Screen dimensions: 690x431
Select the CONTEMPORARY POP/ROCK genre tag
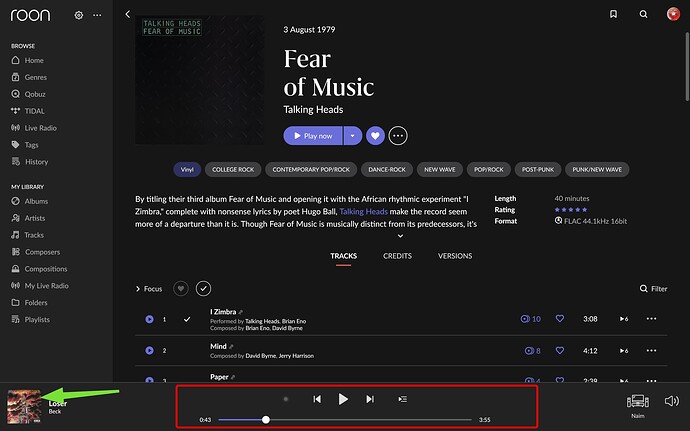[311, 169]
